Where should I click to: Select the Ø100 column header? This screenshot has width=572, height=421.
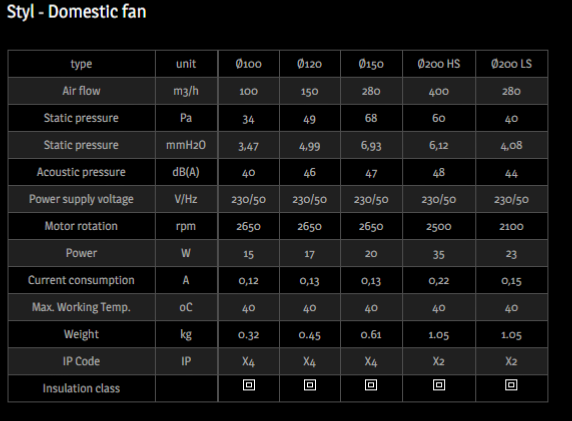click(248, 64)
